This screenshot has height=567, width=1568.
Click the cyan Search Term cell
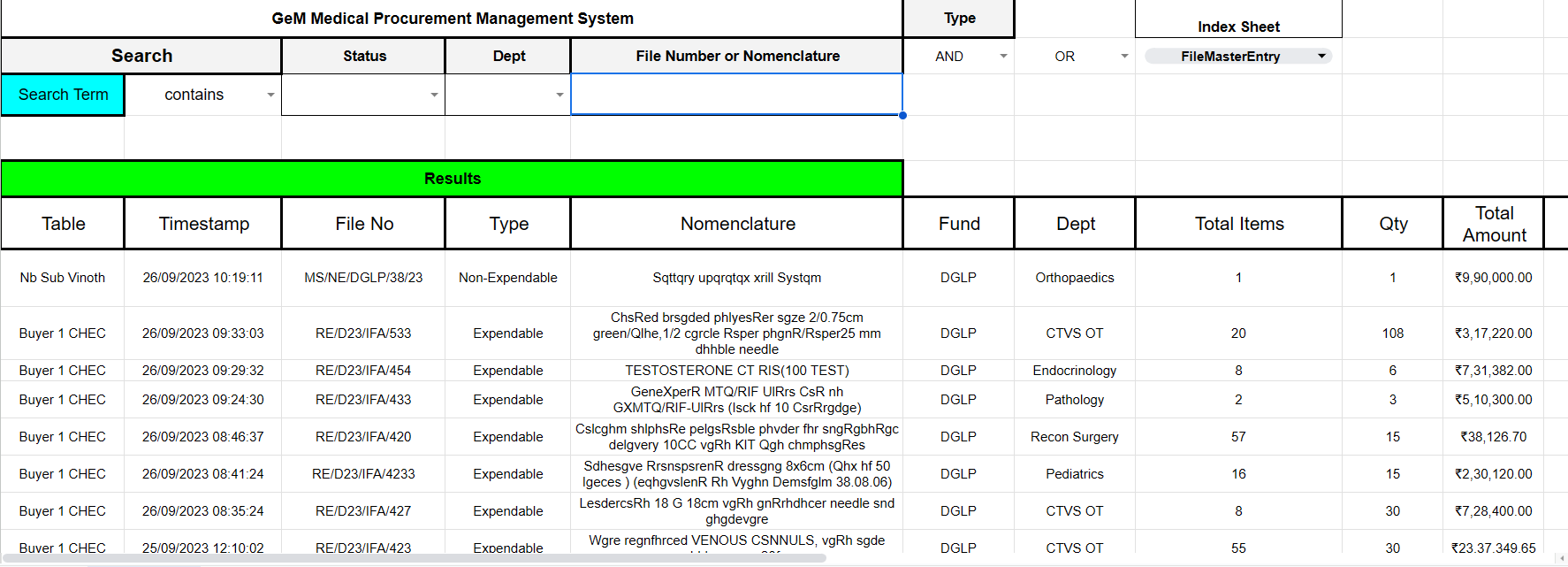click(x=63, y=95)
